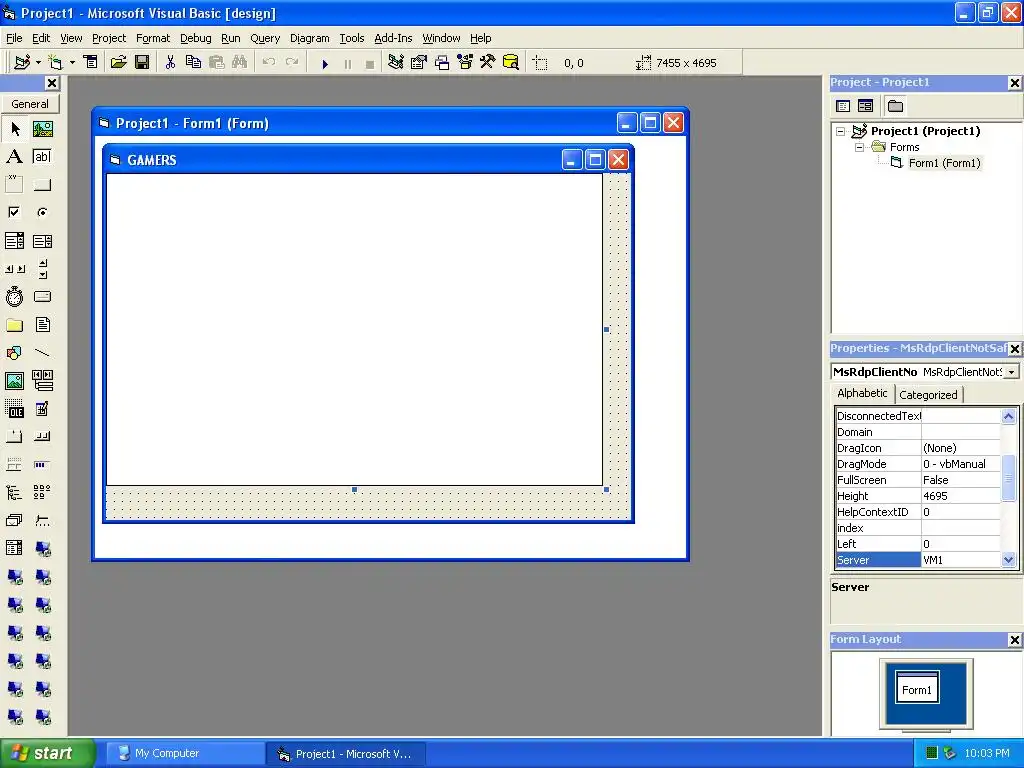Select the horizontal scroll bar tool
Viewport: 1024px width, 768px height.
click(14, 268)
